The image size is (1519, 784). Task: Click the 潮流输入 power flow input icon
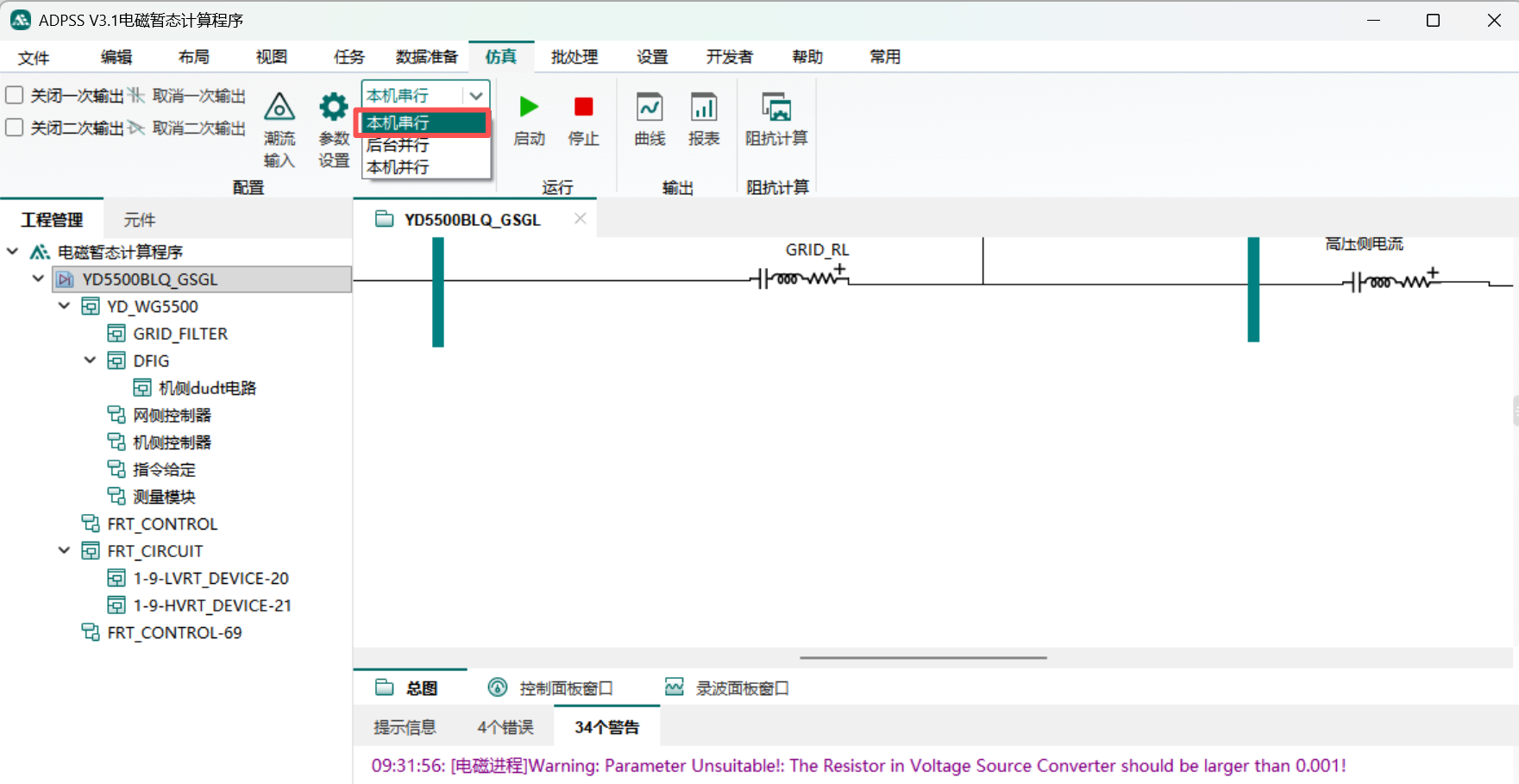(x=279, y=109)
